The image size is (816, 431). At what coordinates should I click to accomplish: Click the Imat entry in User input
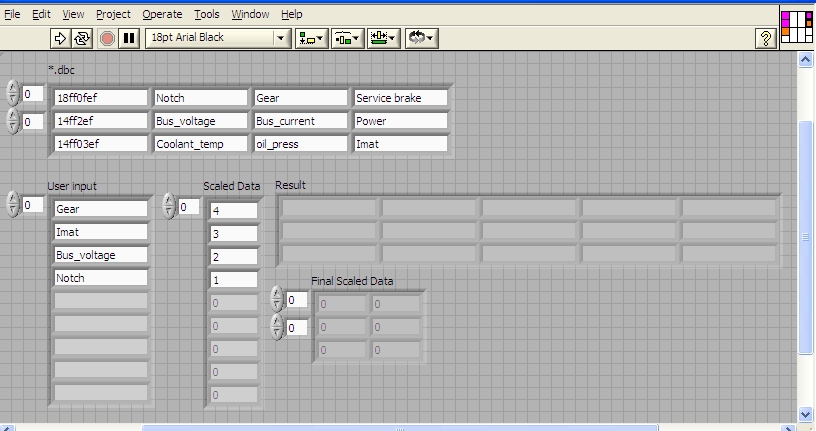click(100, 232)
